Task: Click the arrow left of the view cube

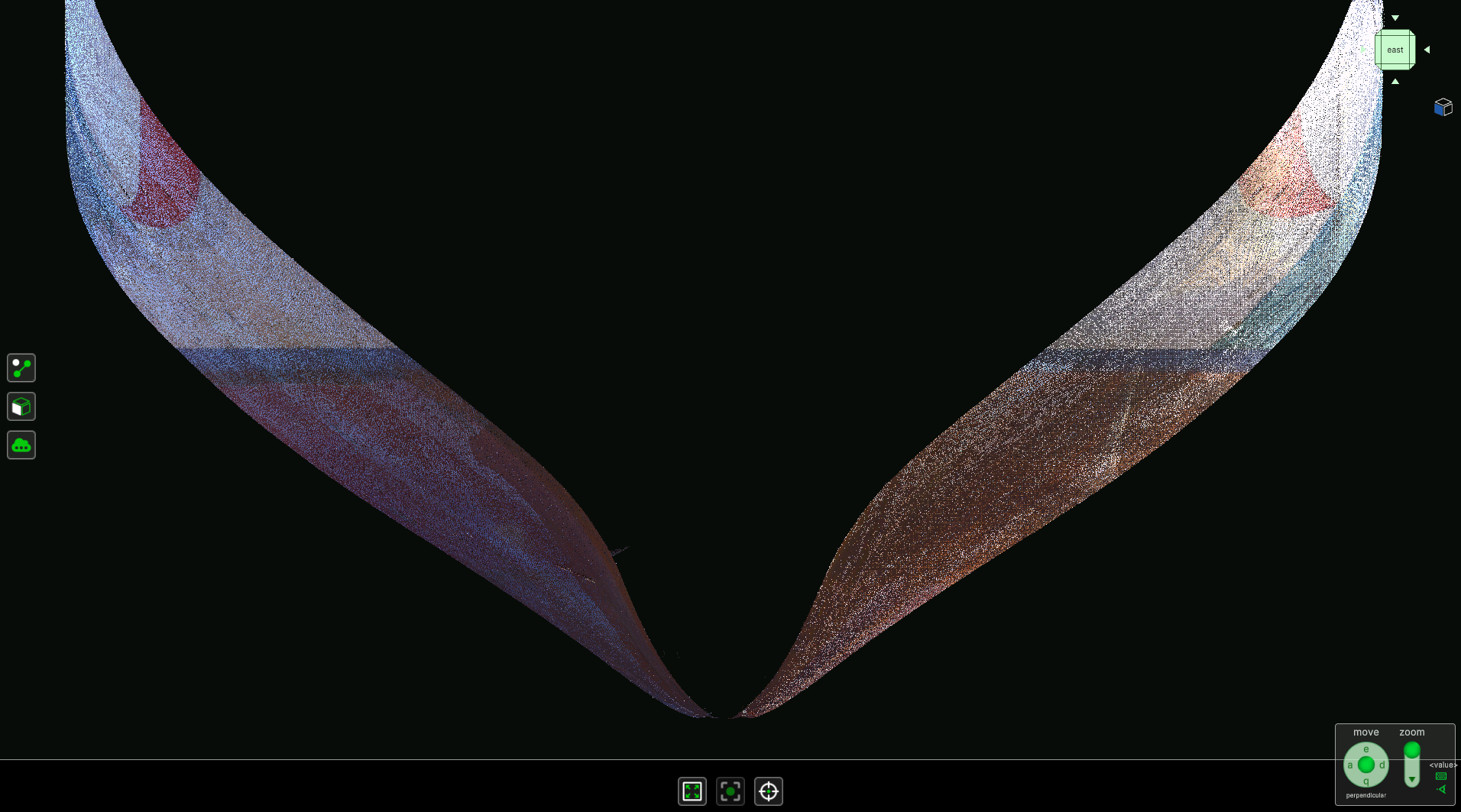Action: [1362, 50]
